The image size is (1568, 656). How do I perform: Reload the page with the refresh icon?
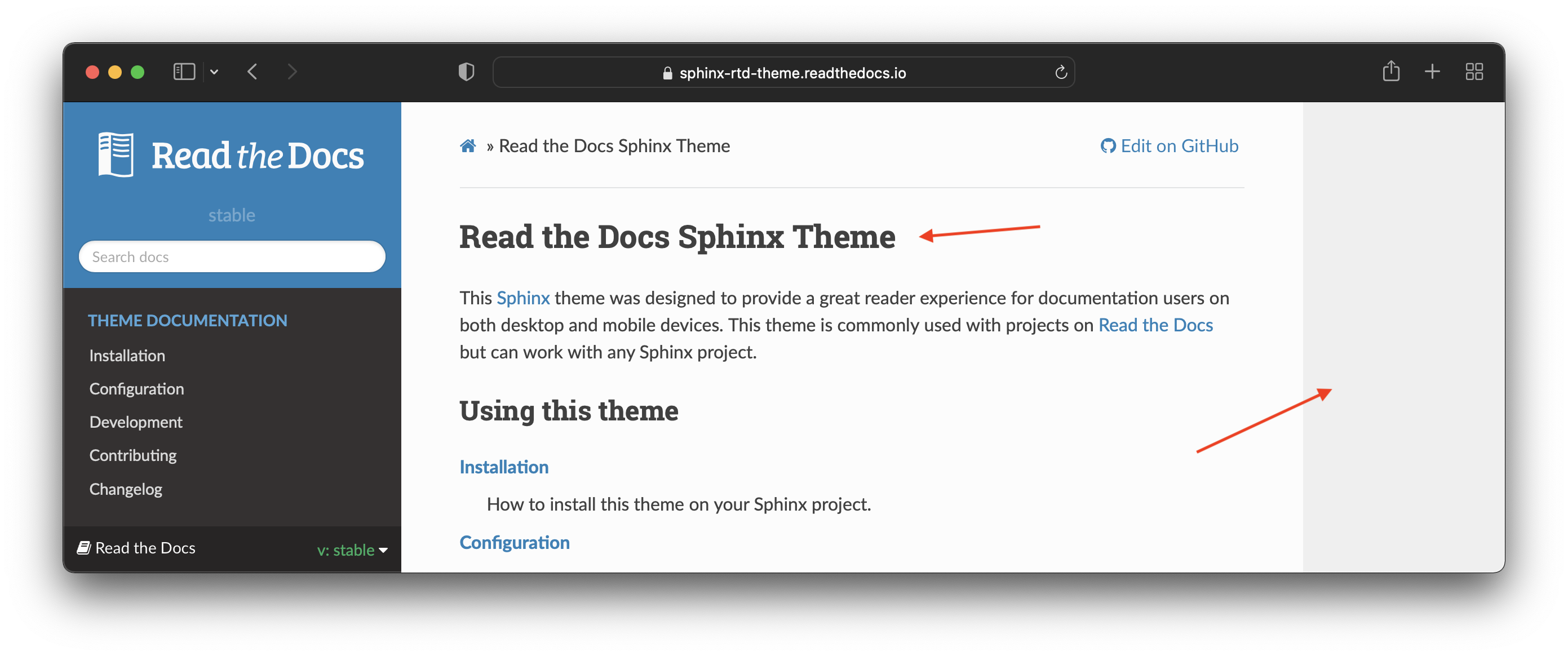tap(1061, 72)
